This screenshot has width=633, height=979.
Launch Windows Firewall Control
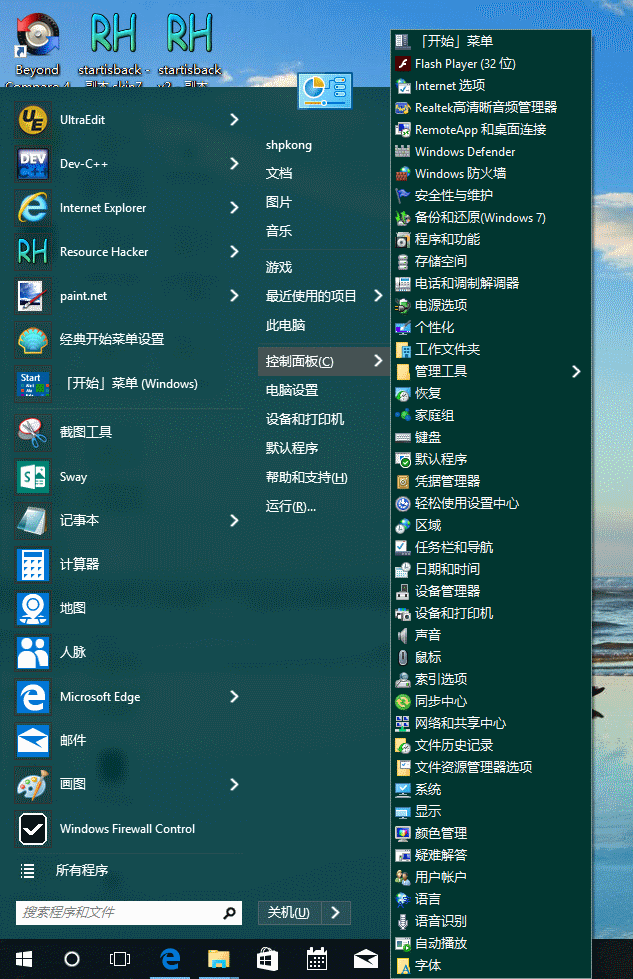pyautogui.click(x=128, y=829)
